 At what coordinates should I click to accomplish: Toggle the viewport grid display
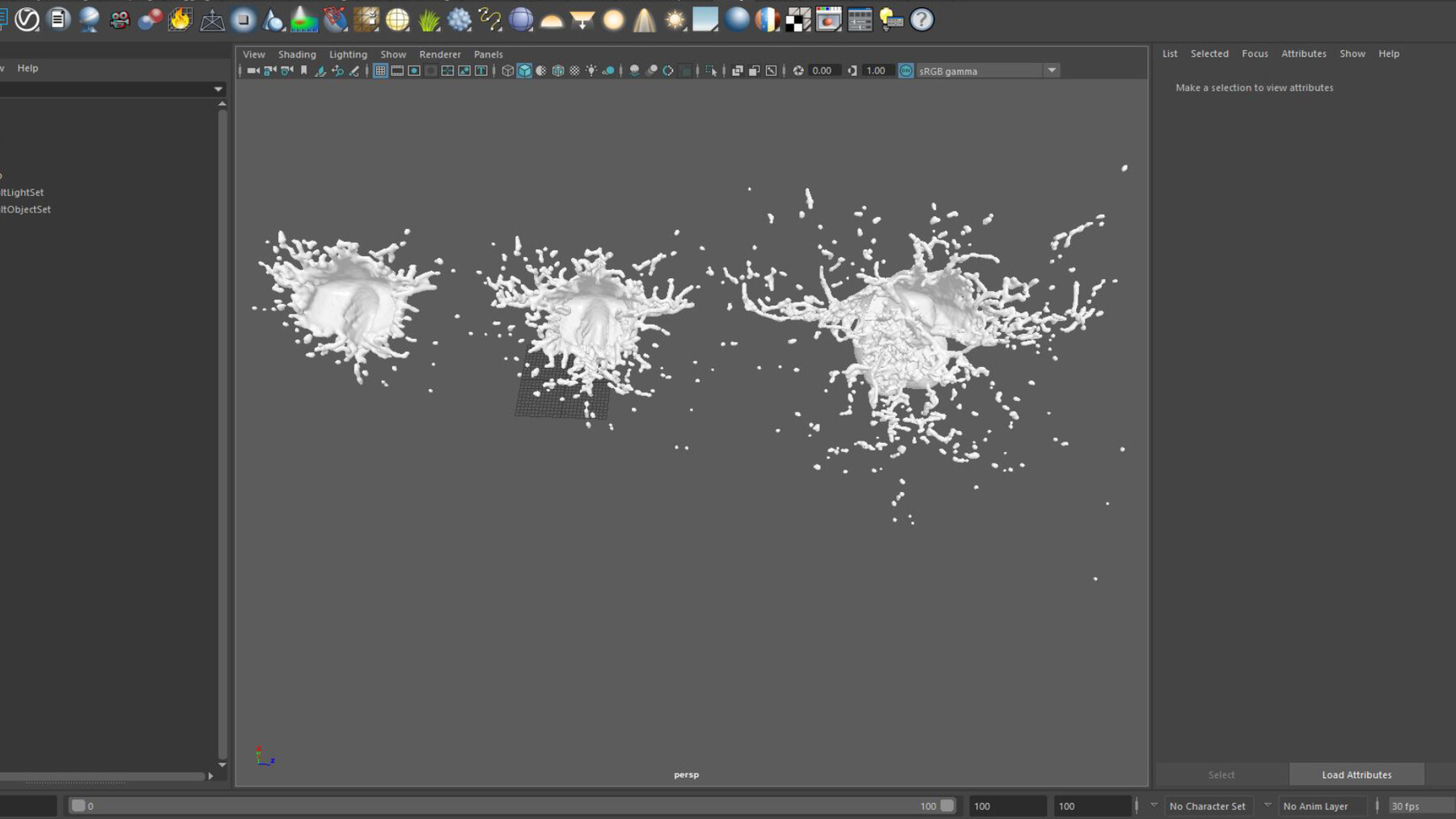pyautogui.click(x=379, y=70)
